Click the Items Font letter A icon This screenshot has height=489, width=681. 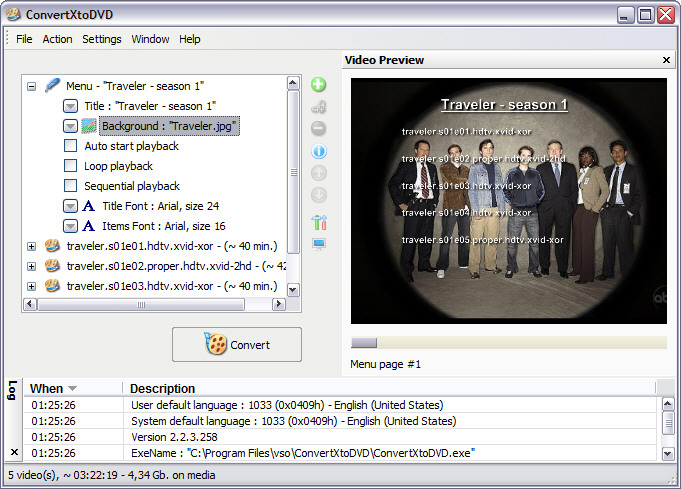(x=89, y=226)
